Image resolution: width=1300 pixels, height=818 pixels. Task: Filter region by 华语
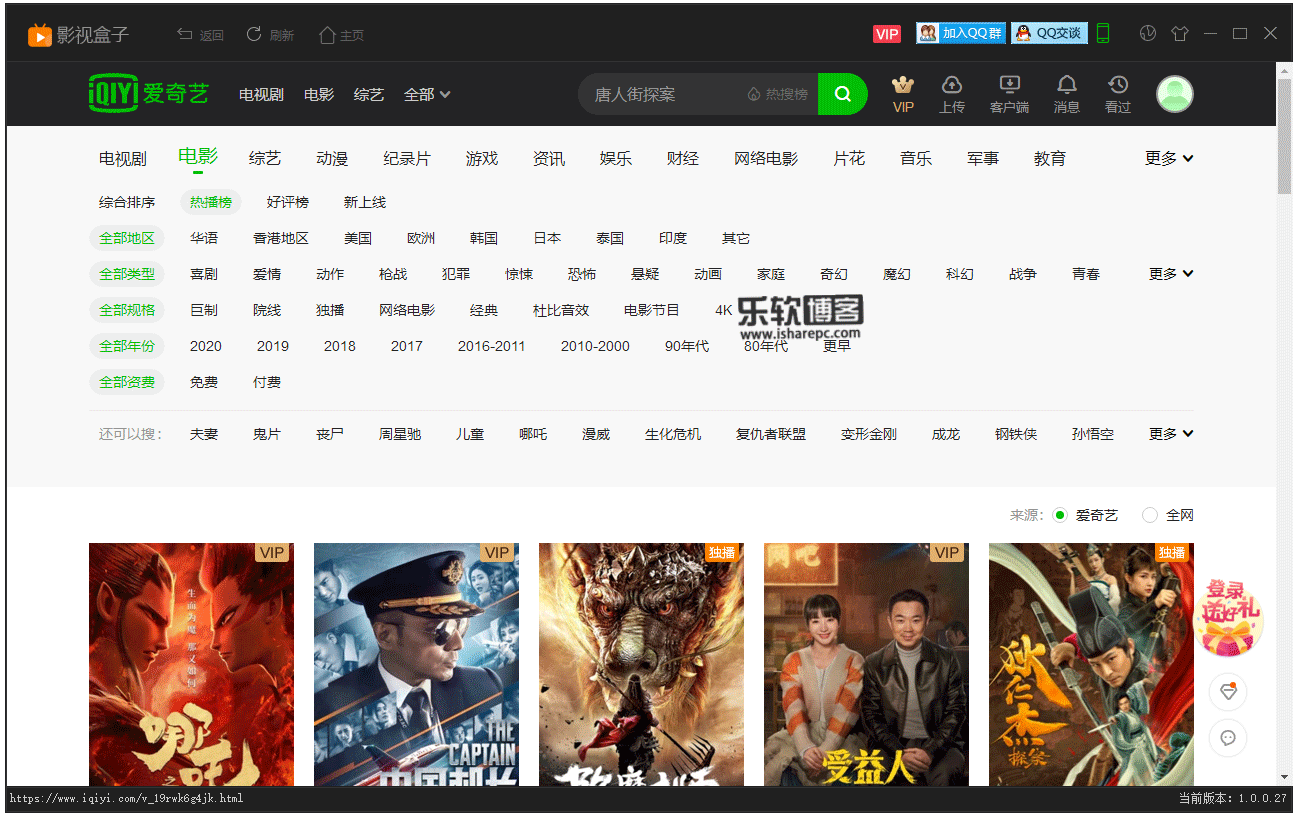204,238
